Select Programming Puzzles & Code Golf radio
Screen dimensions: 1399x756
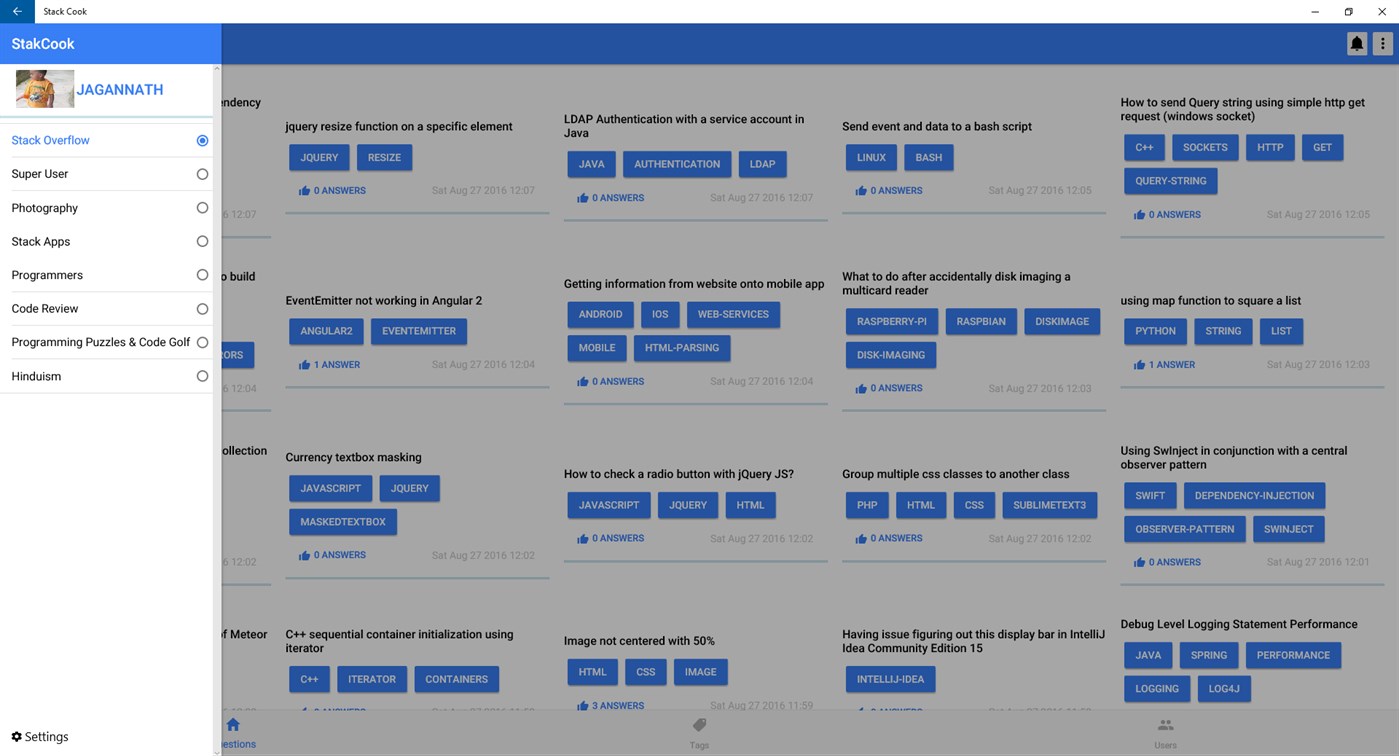pyautogui.click(x=202, y=342)
